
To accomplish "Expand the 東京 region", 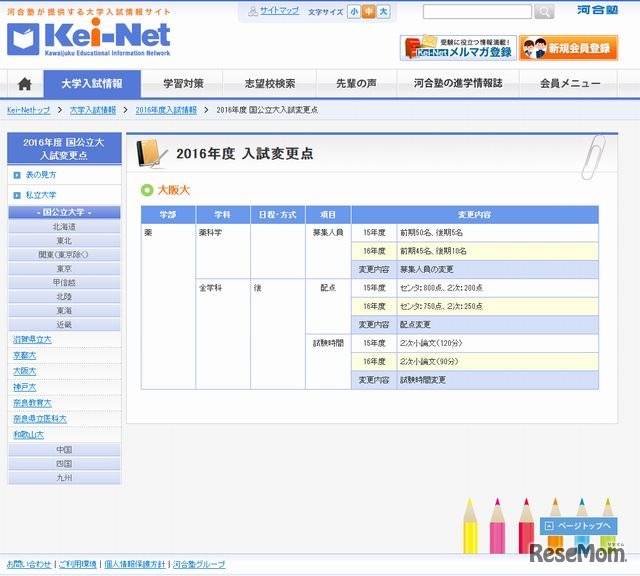I will click(64, 269).
